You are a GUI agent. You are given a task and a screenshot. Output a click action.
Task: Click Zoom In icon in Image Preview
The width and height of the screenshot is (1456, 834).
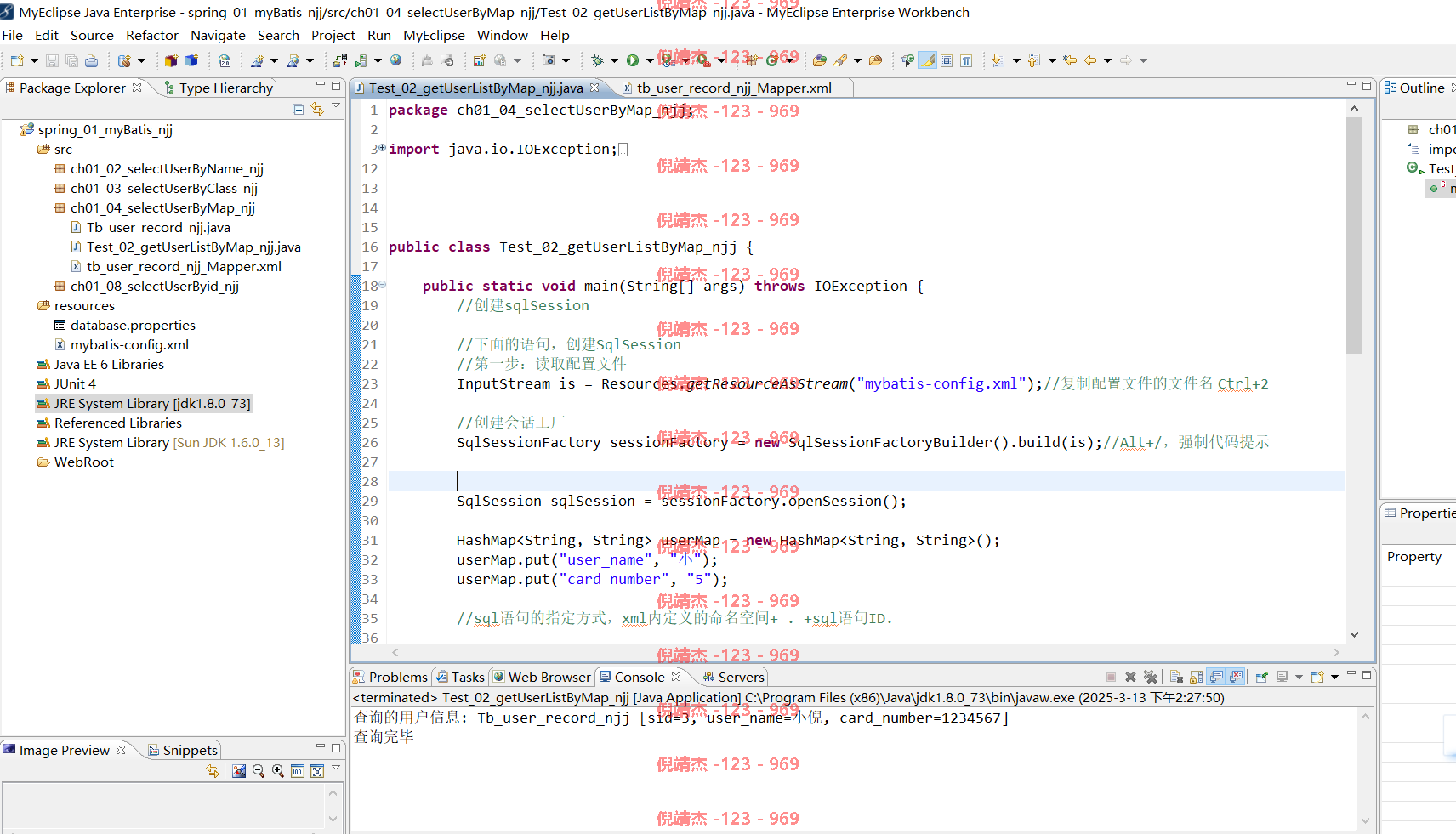[x=278, y=771]
